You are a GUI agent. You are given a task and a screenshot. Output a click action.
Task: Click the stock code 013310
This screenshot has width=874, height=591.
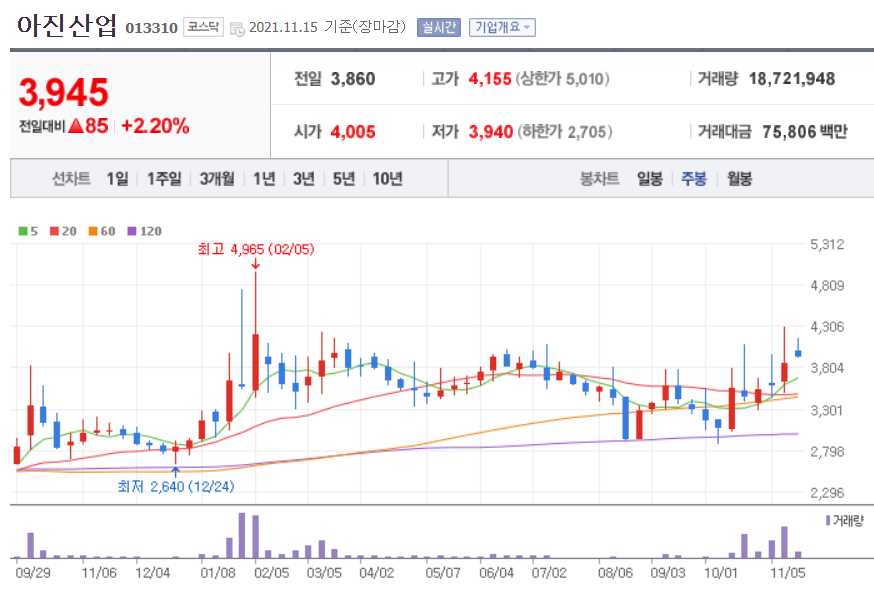152,28
